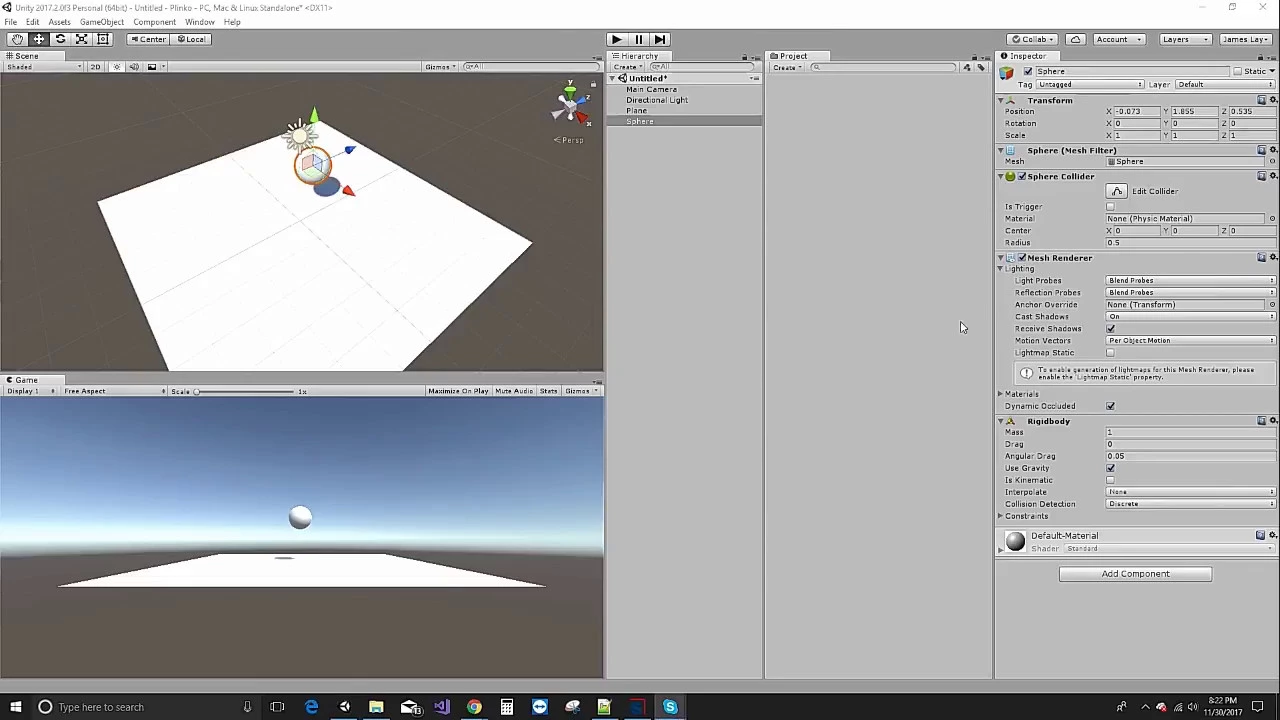This screenshot has height=720, width=1280.
Task: Click the Add Component button
Action: click(1135, 574)
